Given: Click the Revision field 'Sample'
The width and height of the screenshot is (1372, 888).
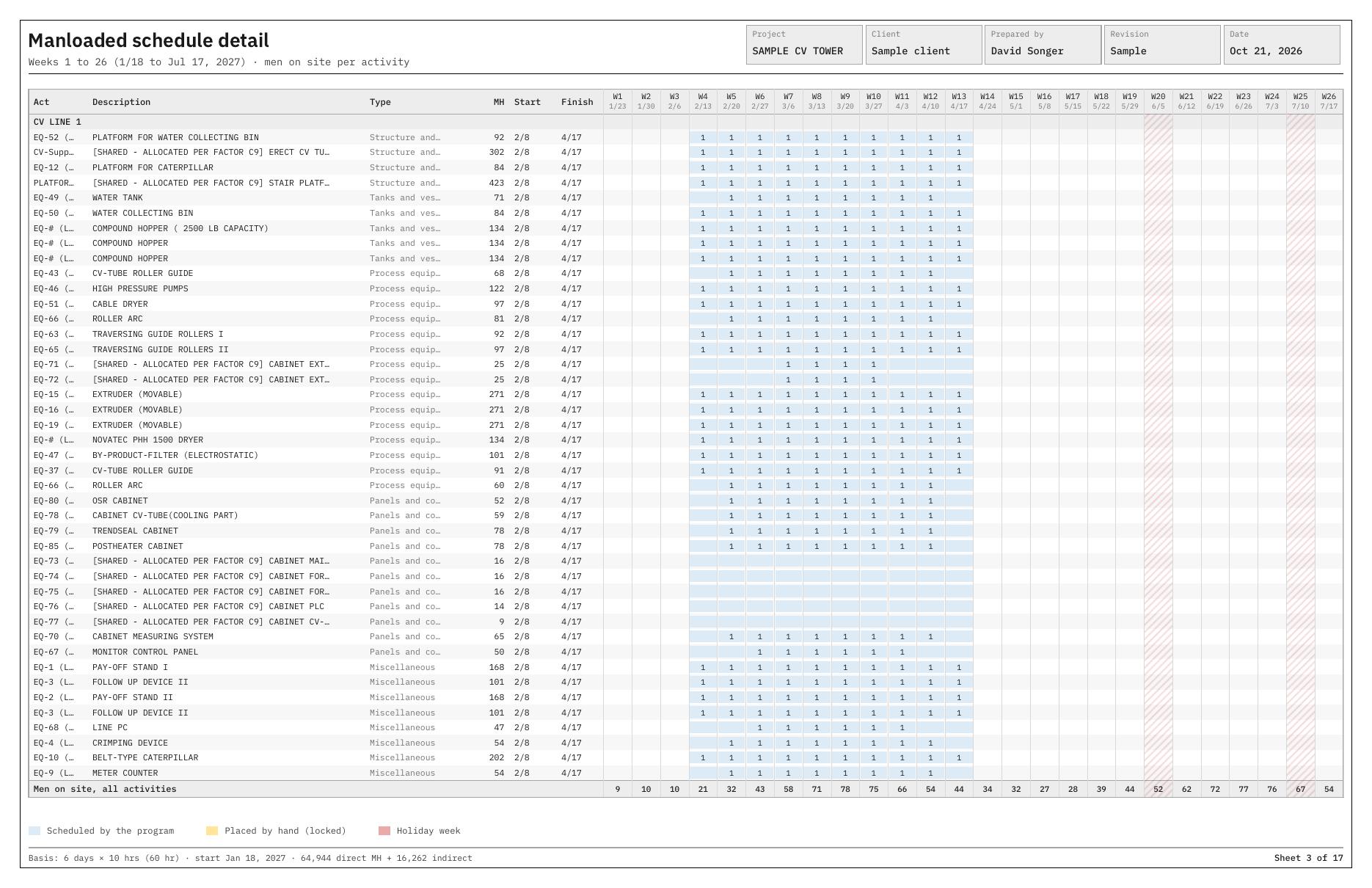Looking at the screenshot, I should point(1162,45).
